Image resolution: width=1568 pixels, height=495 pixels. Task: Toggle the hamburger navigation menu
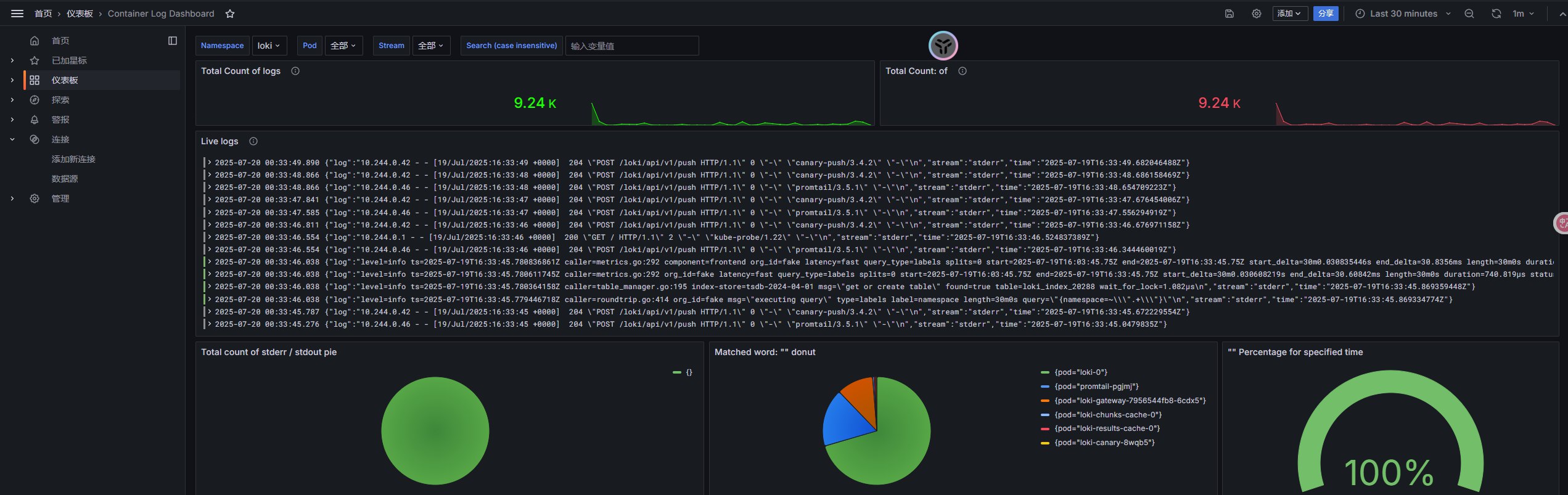click(17, 14)
